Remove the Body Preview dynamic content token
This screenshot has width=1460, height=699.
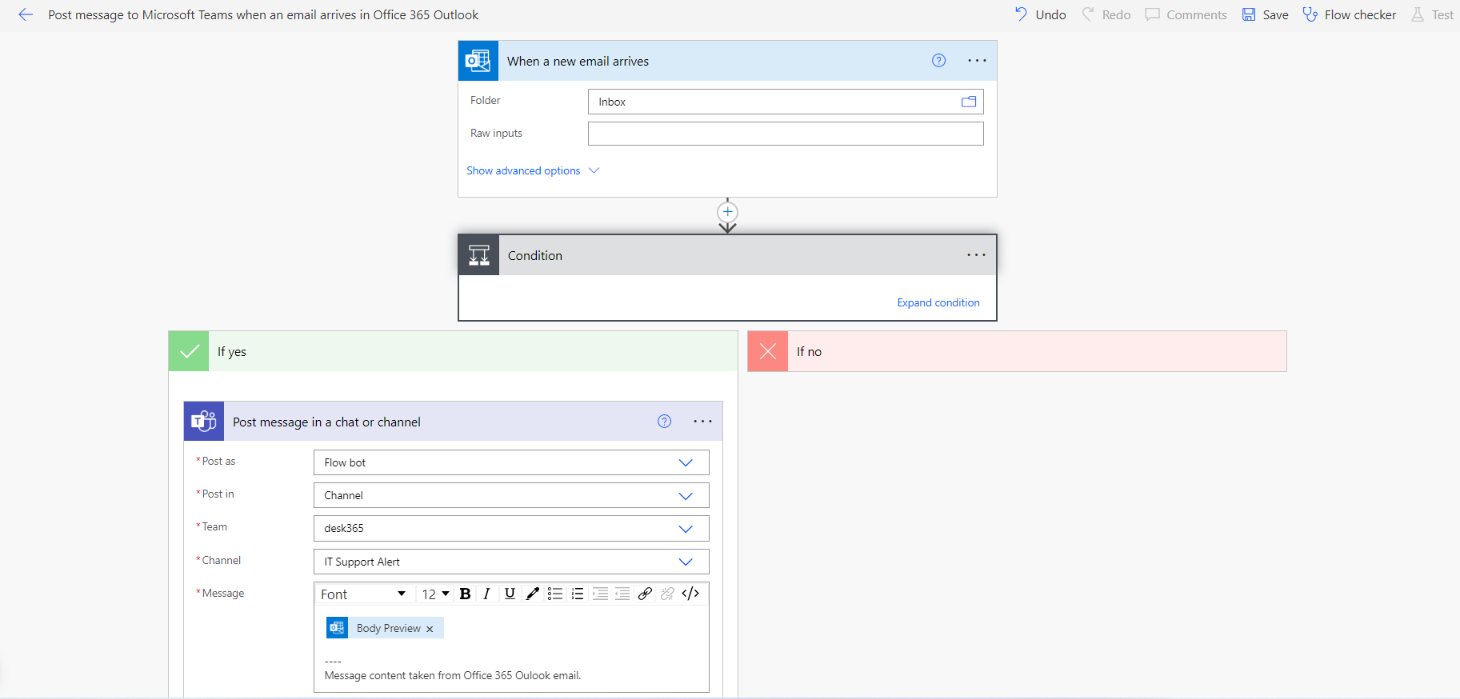430,627
